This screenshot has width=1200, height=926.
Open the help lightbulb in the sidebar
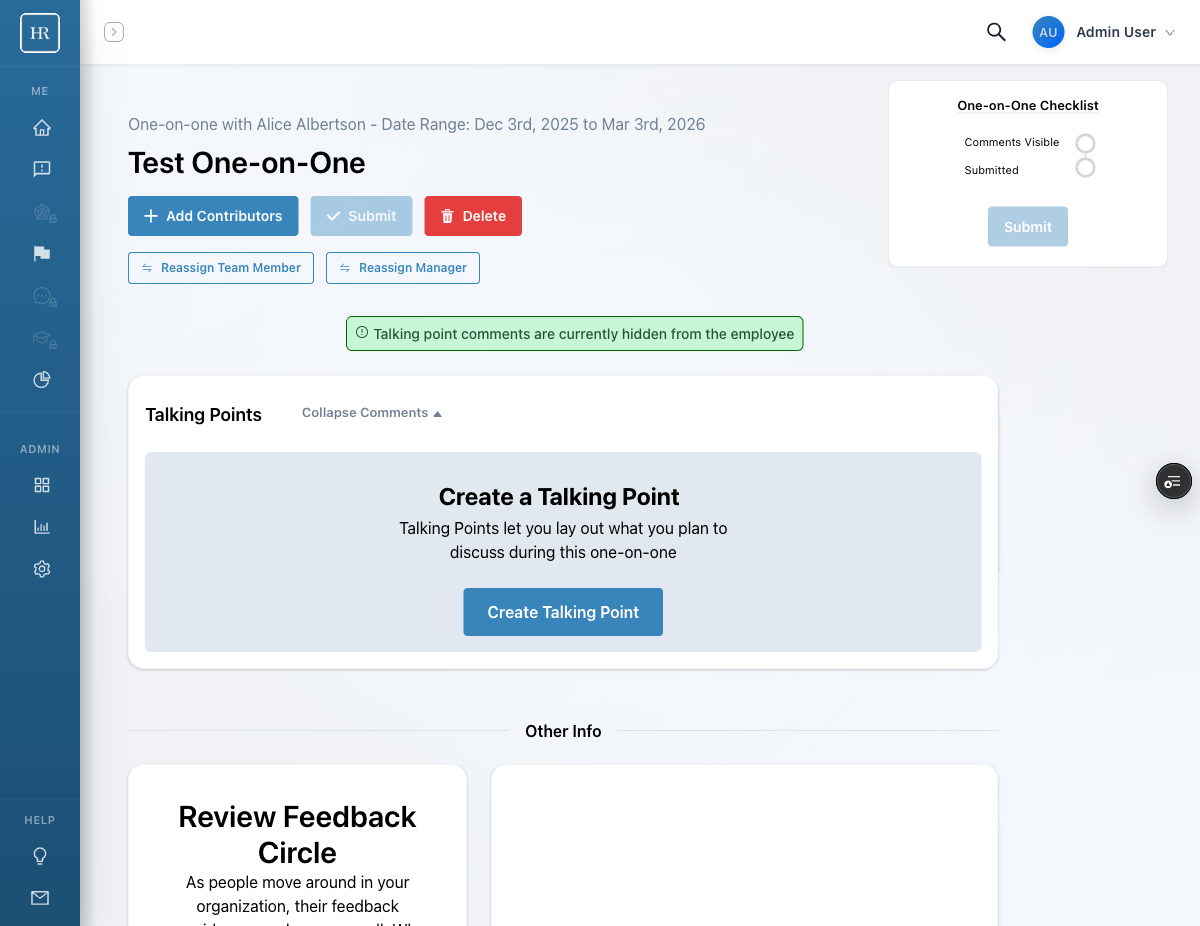pos(41,856)
